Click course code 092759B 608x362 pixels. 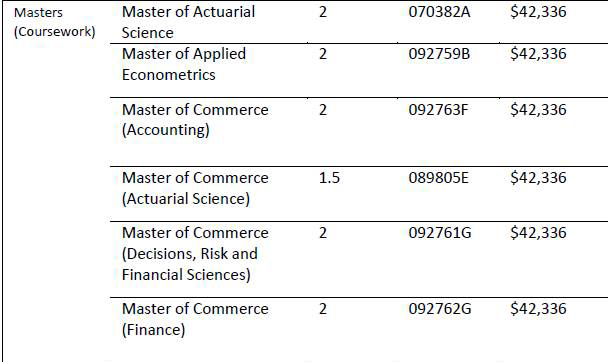coord(439,54)
